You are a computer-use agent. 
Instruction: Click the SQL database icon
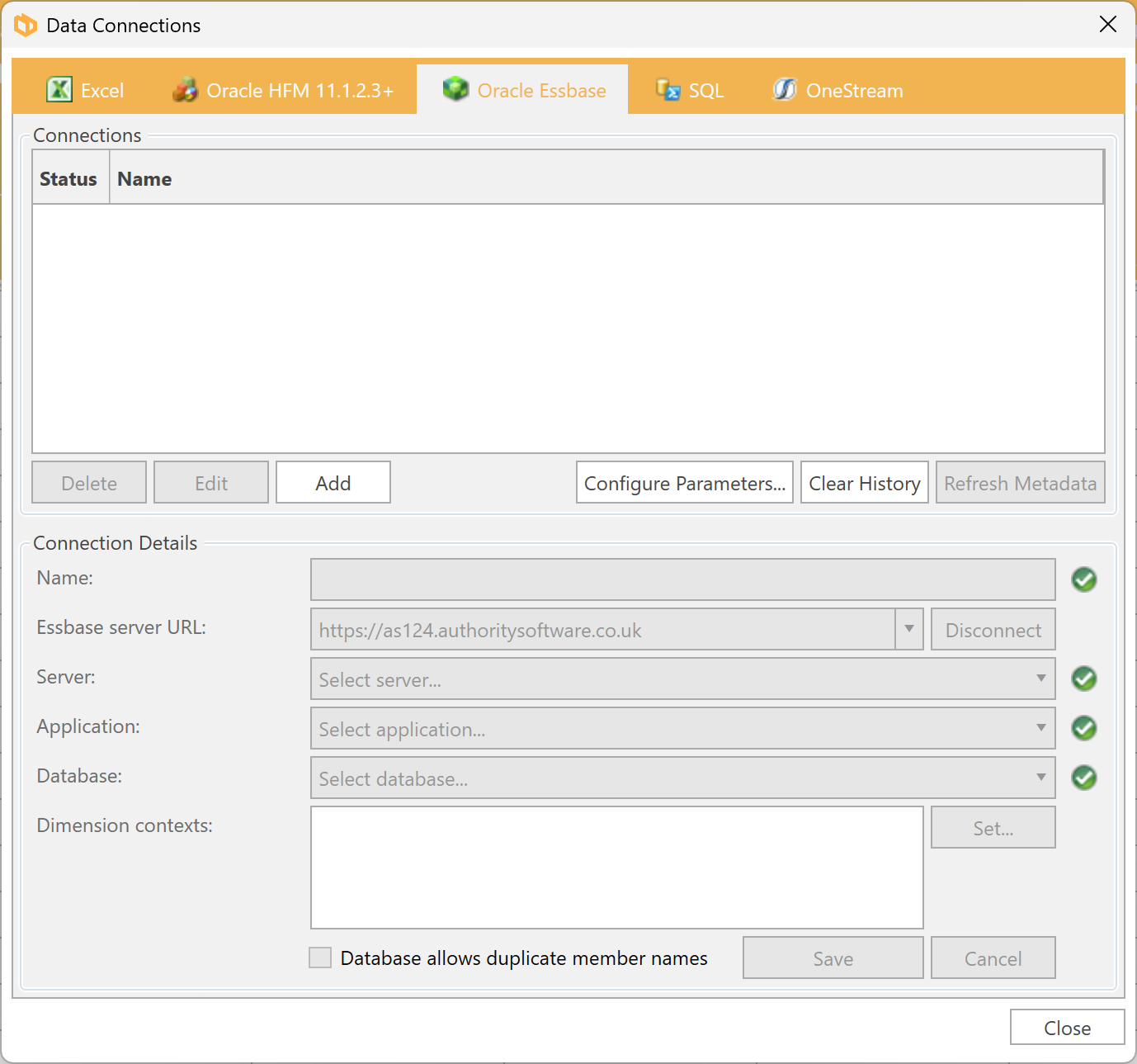coord(668,89)
